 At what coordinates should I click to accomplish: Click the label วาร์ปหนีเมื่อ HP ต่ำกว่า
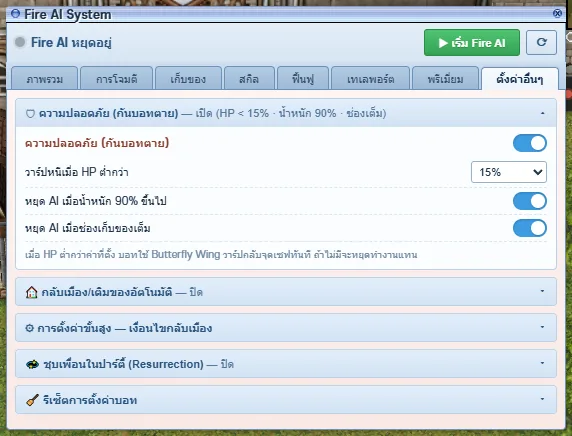click(x=77, y=172)
